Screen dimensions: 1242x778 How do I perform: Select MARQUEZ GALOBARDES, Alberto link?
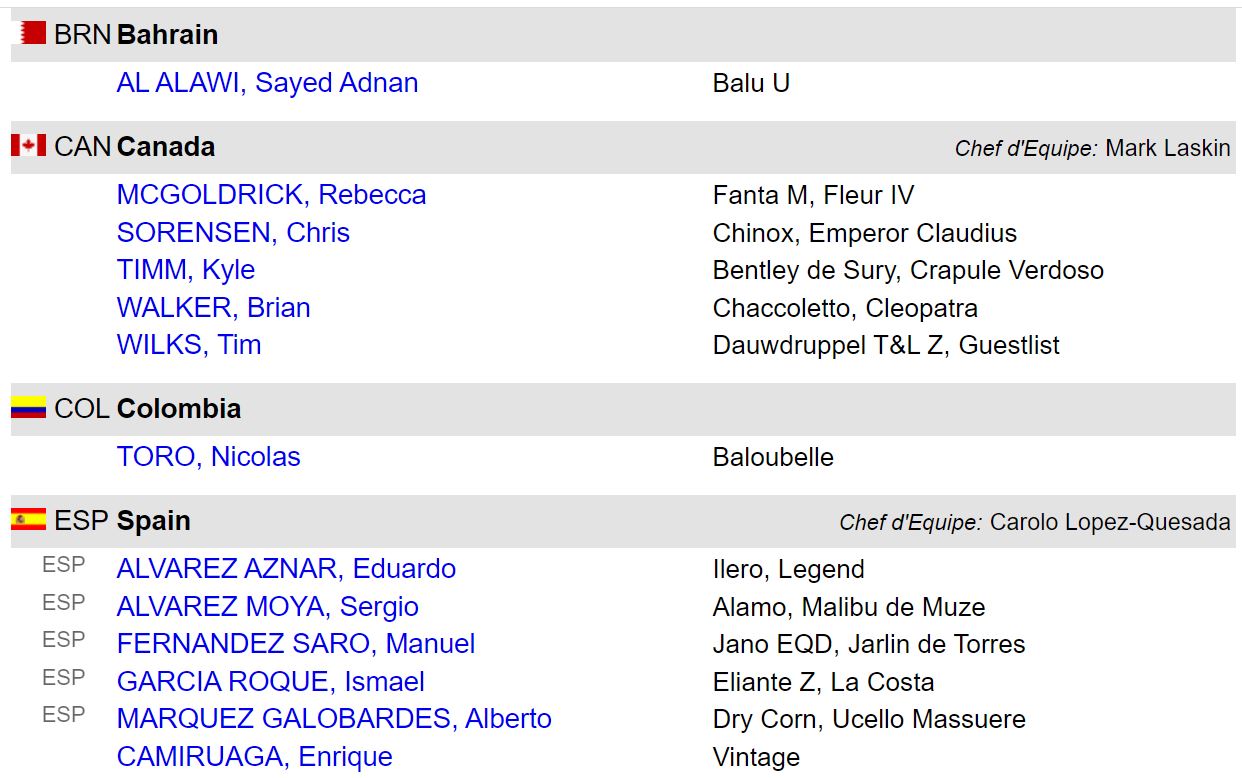pos(334,719)
